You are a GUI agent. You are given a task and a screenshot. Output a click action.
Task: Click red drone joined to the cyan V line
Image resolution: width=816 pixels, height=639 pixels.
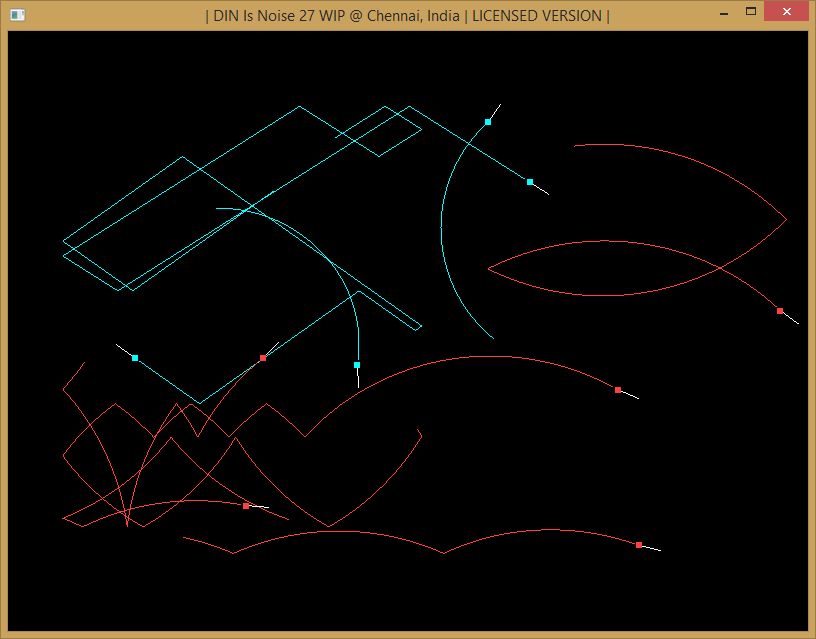[263, 358]
